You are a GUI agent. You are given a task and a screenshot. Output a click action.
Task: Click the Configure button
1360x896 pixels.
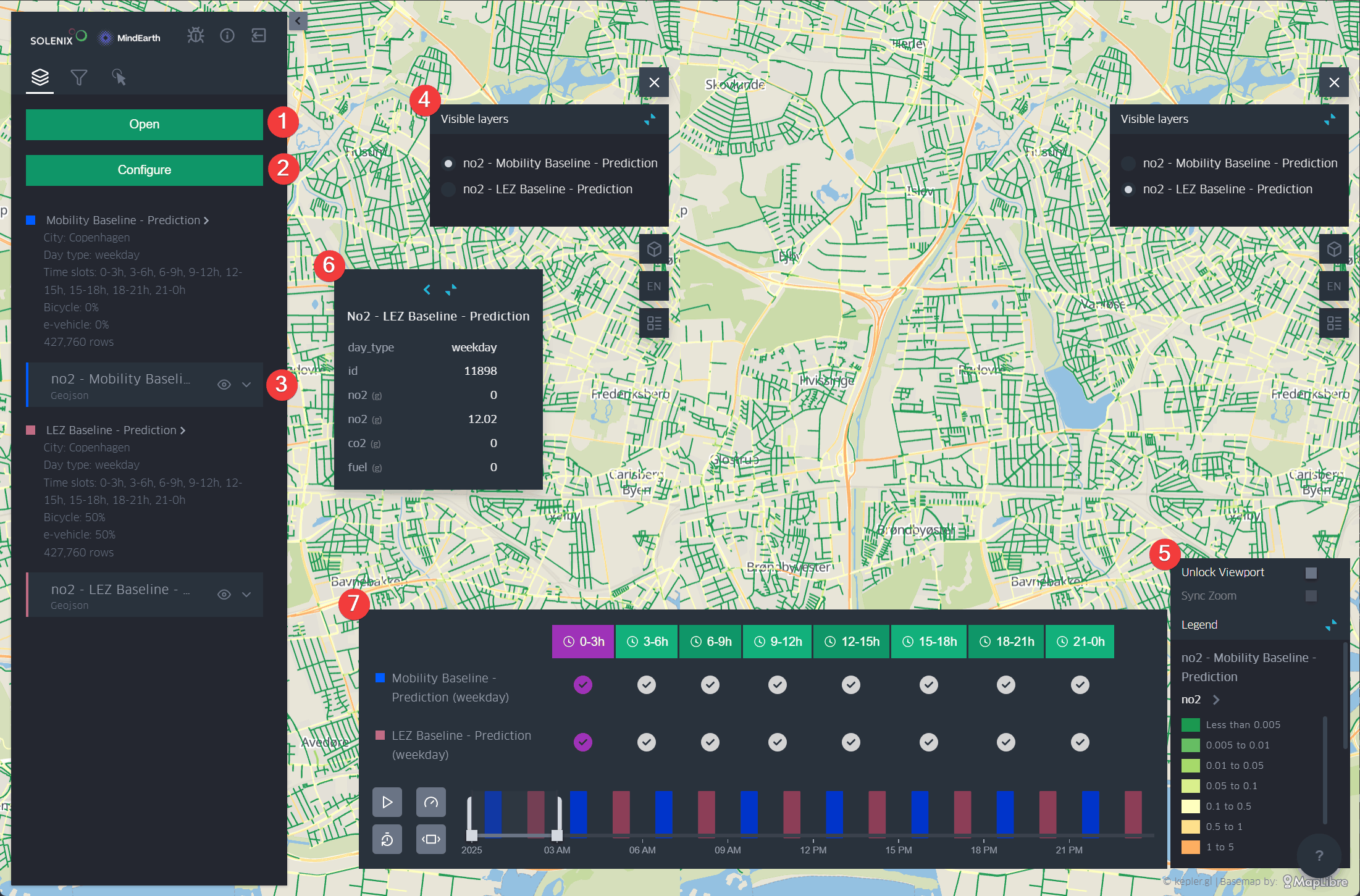tap(145, 170)
